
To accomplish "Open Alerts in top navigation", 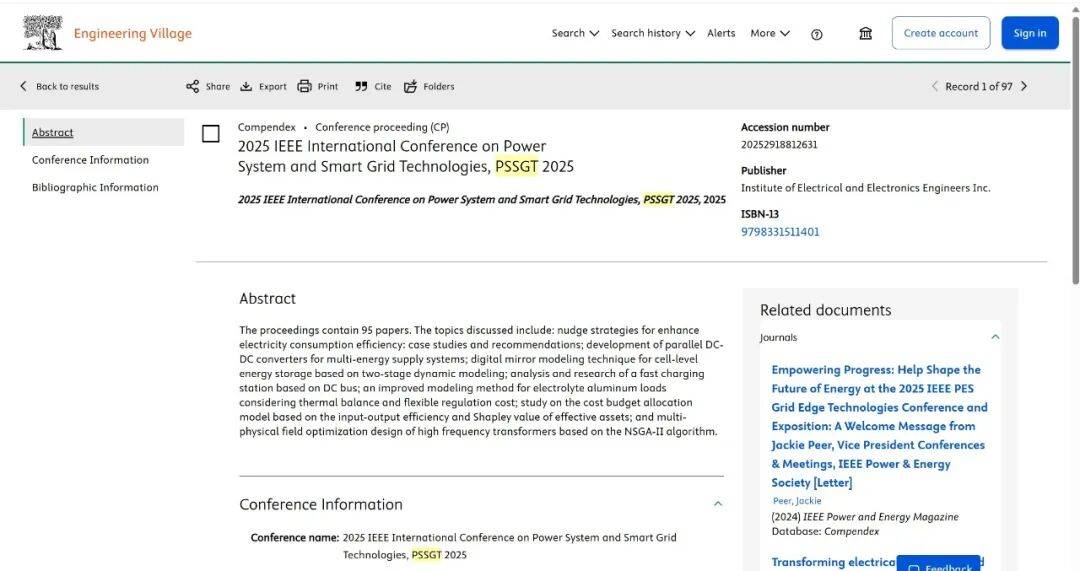I will click(721, 33).
